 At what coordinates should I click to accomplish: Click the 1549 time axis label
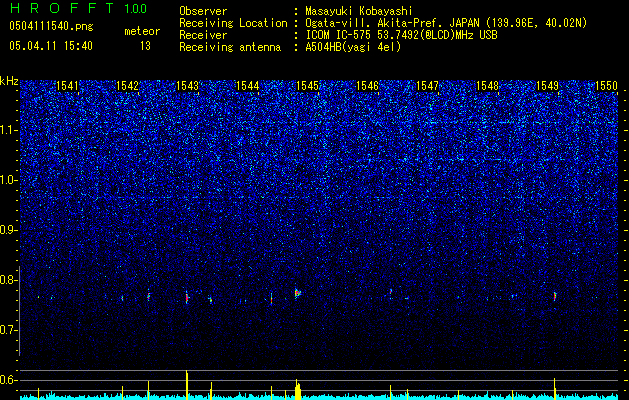click(x=547, y=85)
